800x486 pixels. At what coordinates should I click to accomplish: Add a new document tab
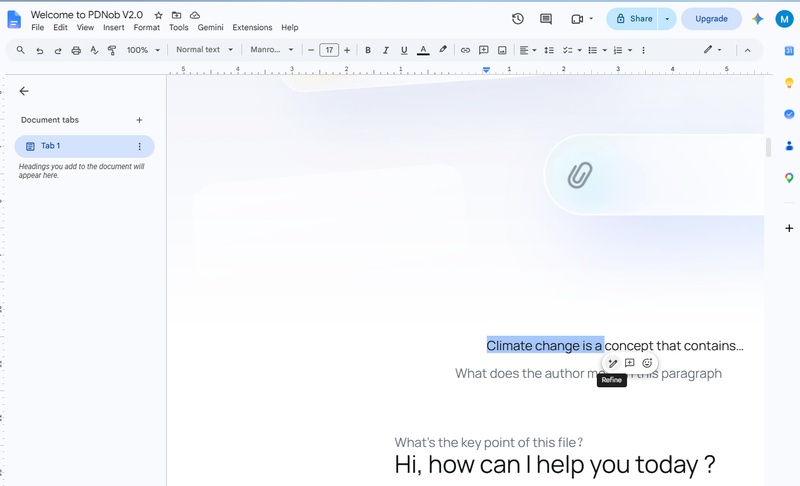139,120
